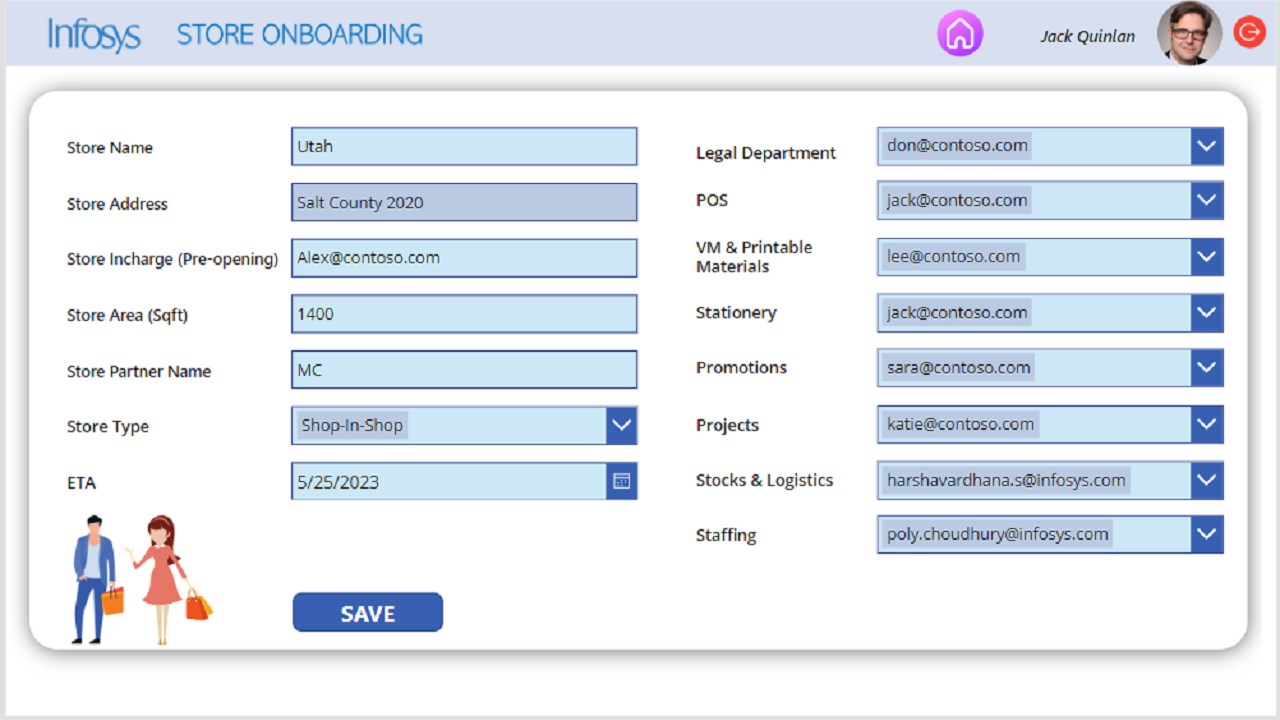The height and width of the screenshot is (720, 1280).
Task: Click the STORE ONBOARDING title
Action: pyautogui.click(x=300, y=35)
